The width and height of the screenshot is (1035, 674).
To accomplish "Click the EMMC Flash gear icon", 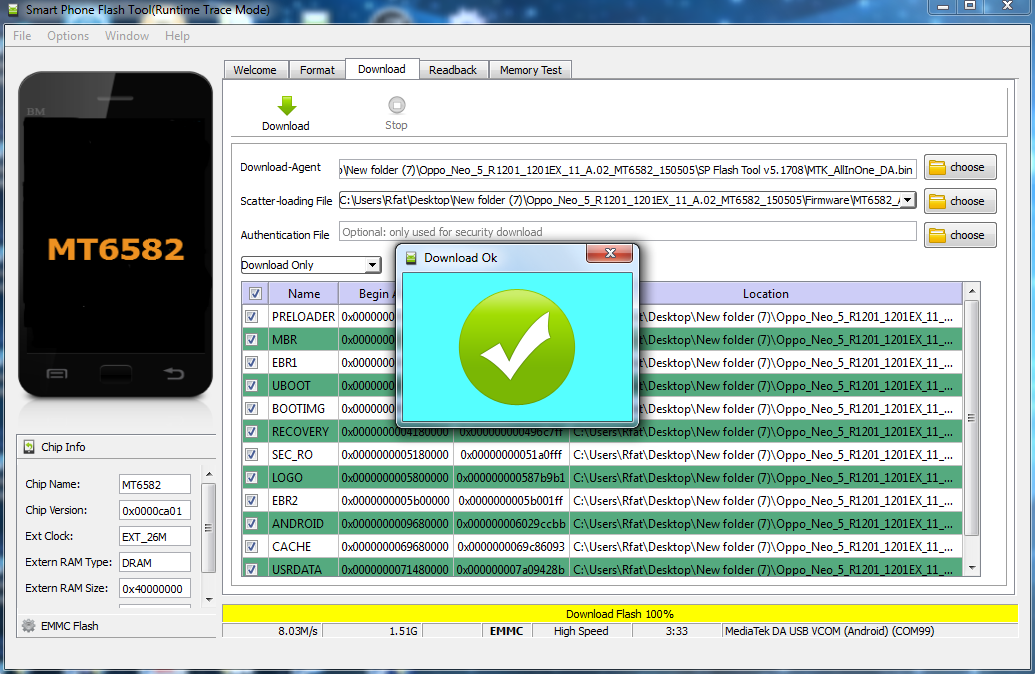I will tap(28, 626).
